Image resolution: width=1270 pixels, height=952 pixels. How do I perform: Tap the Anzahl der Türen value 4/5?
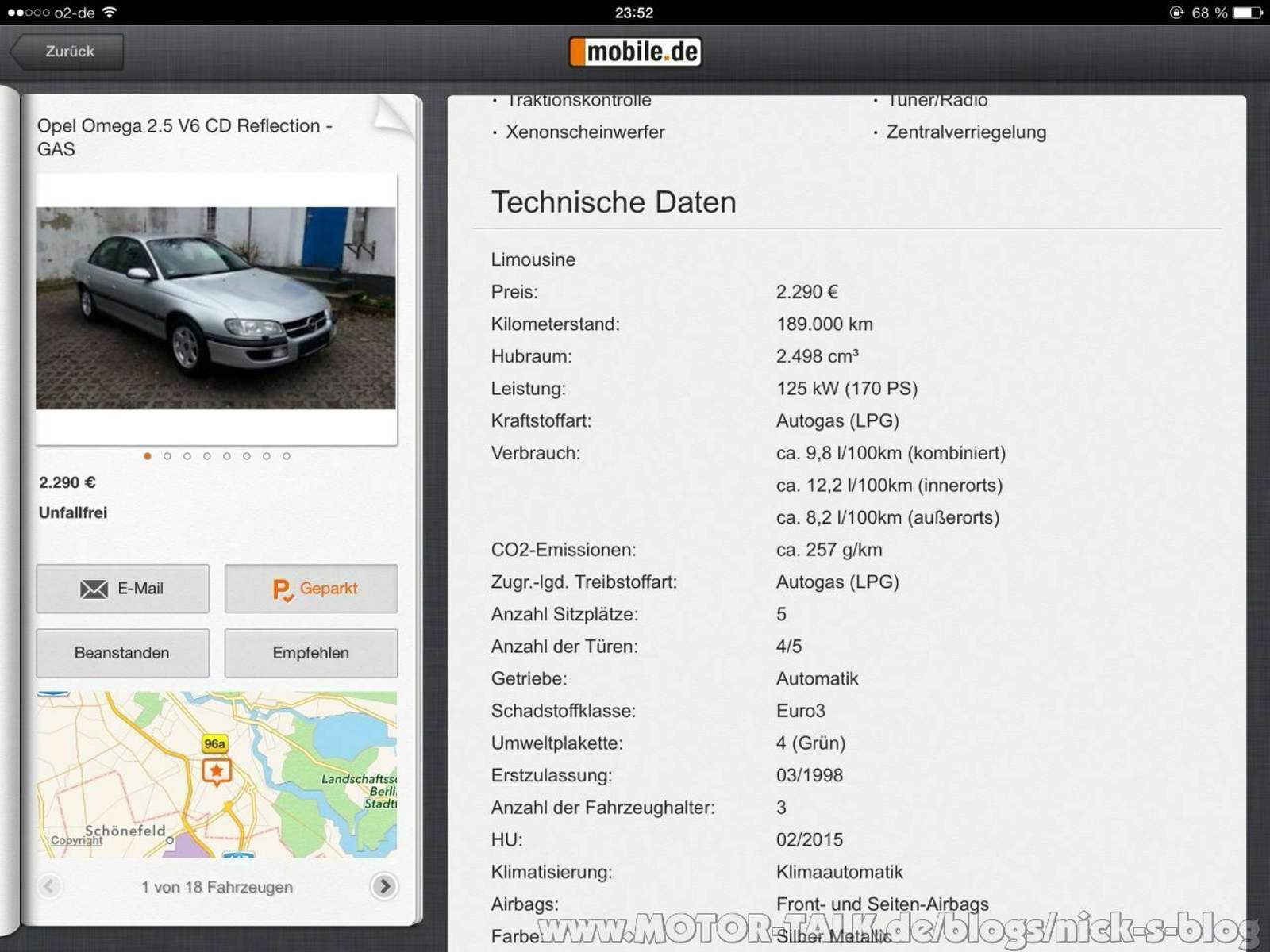(789, 647)
